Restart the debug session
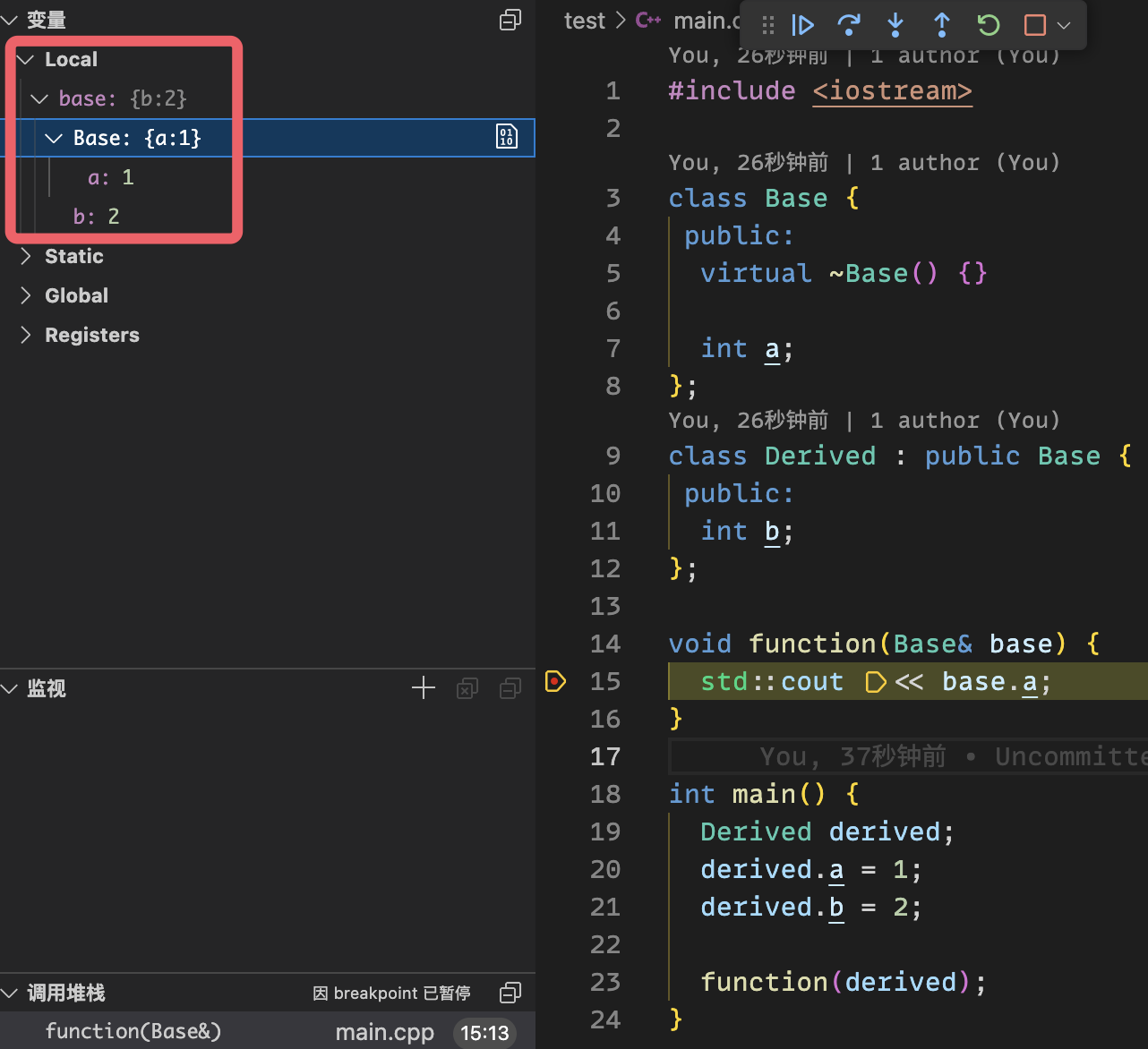1148x1049 pixels. coord(989,25)
